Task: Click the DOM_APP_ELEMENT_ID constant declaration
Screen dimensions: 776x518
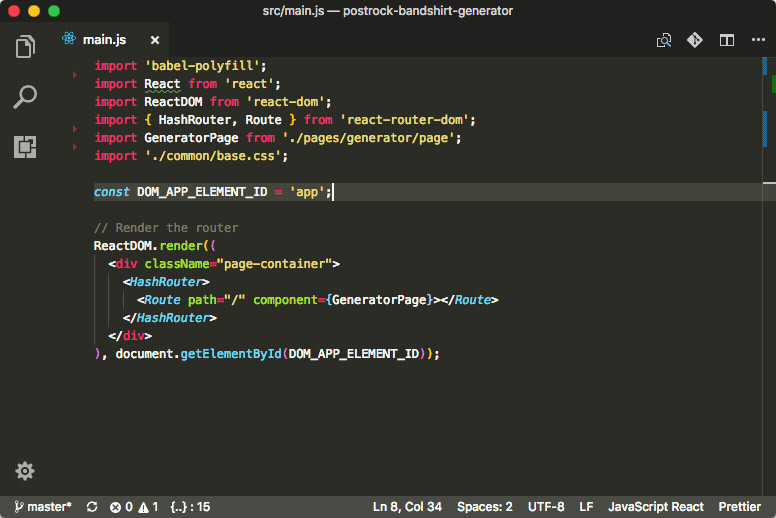Action: (202, 192)
